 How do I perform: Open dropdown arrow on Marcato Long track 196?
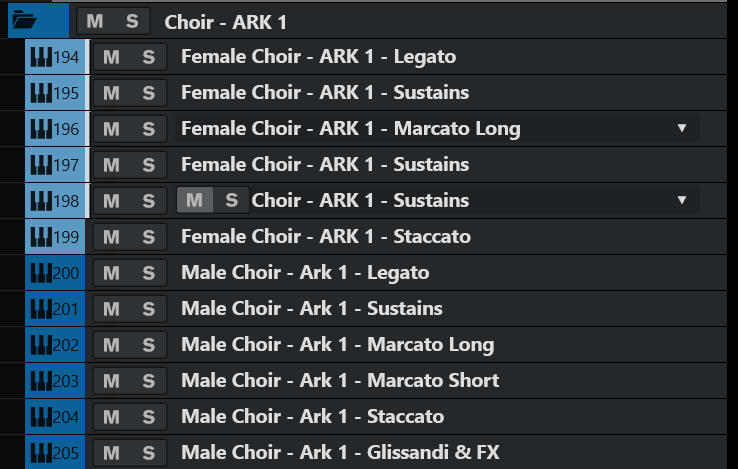pyautogui.click(x=682, y=128)
